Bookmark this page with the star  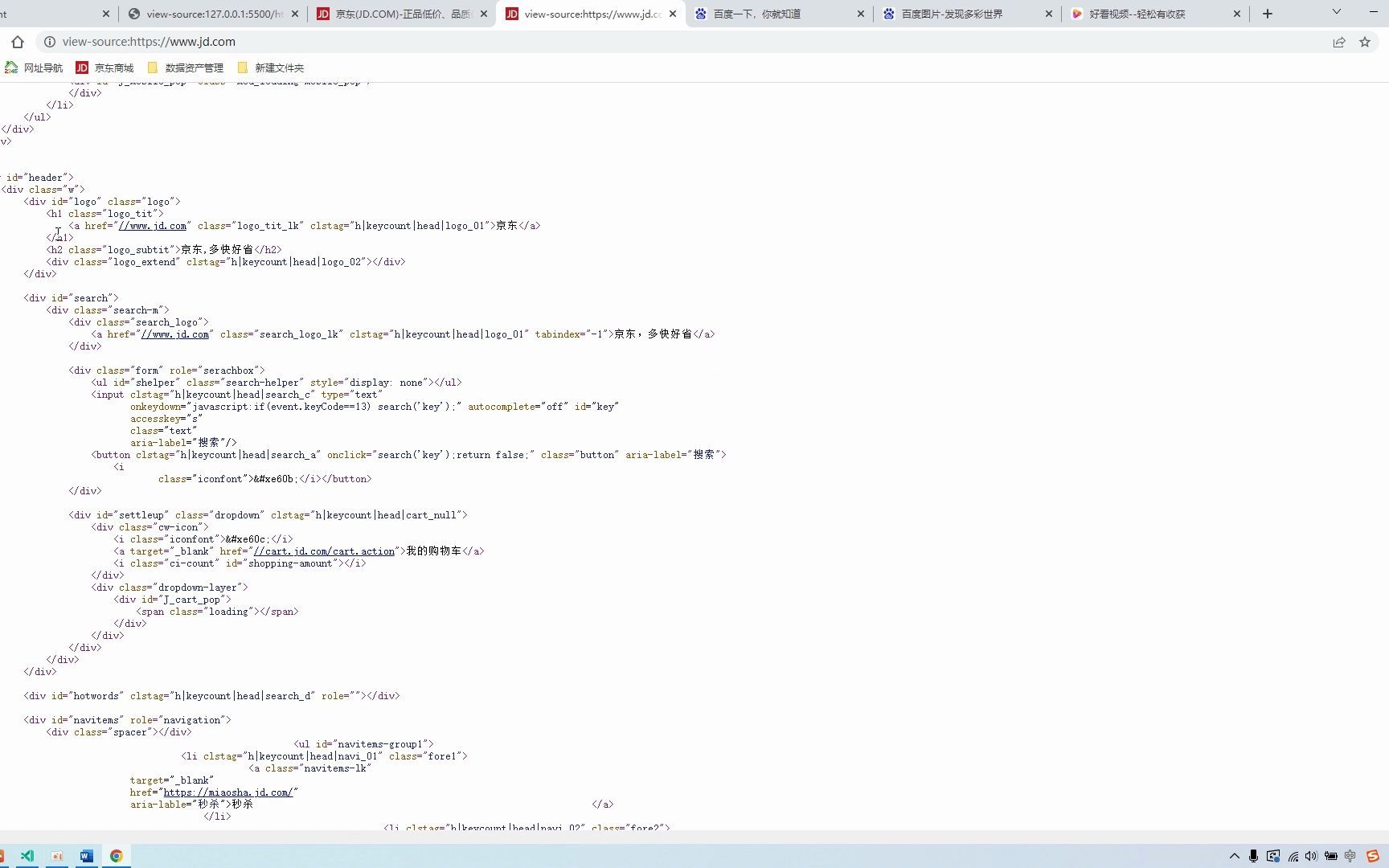(x=1365, y=42)
